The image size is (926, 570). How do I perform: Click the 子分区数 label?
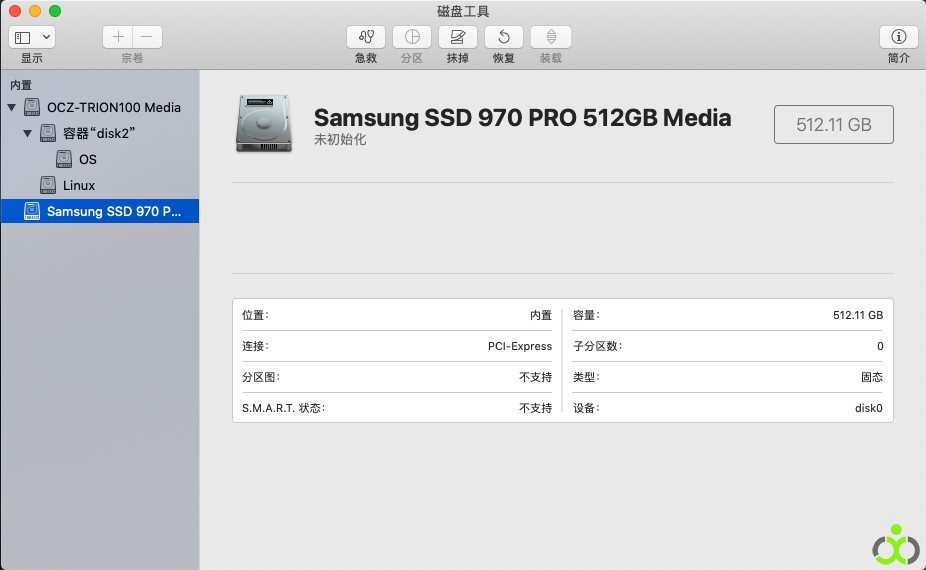(597, 346)
